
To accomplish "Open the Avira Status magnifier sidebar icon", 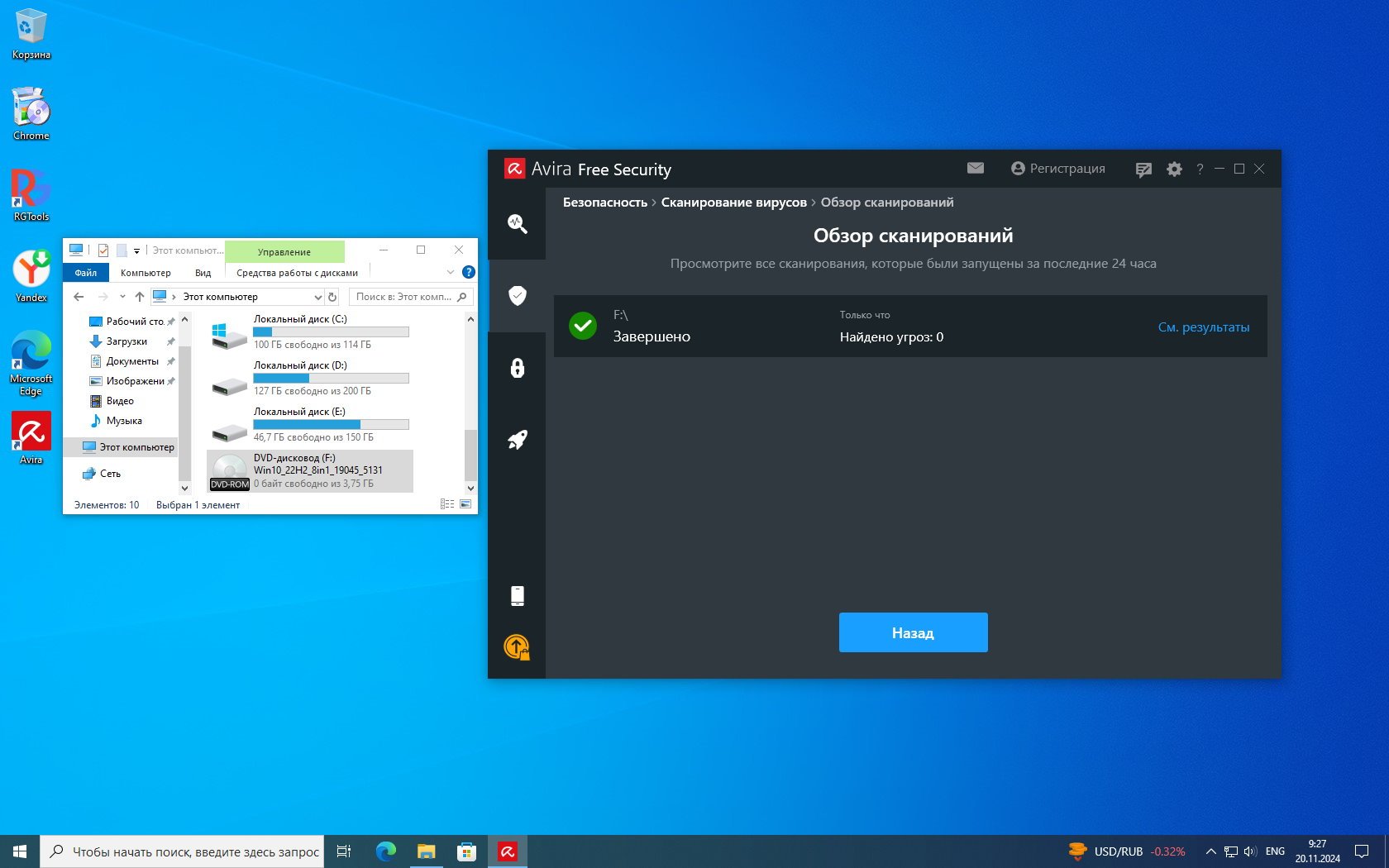I will [x=517, y=223].
